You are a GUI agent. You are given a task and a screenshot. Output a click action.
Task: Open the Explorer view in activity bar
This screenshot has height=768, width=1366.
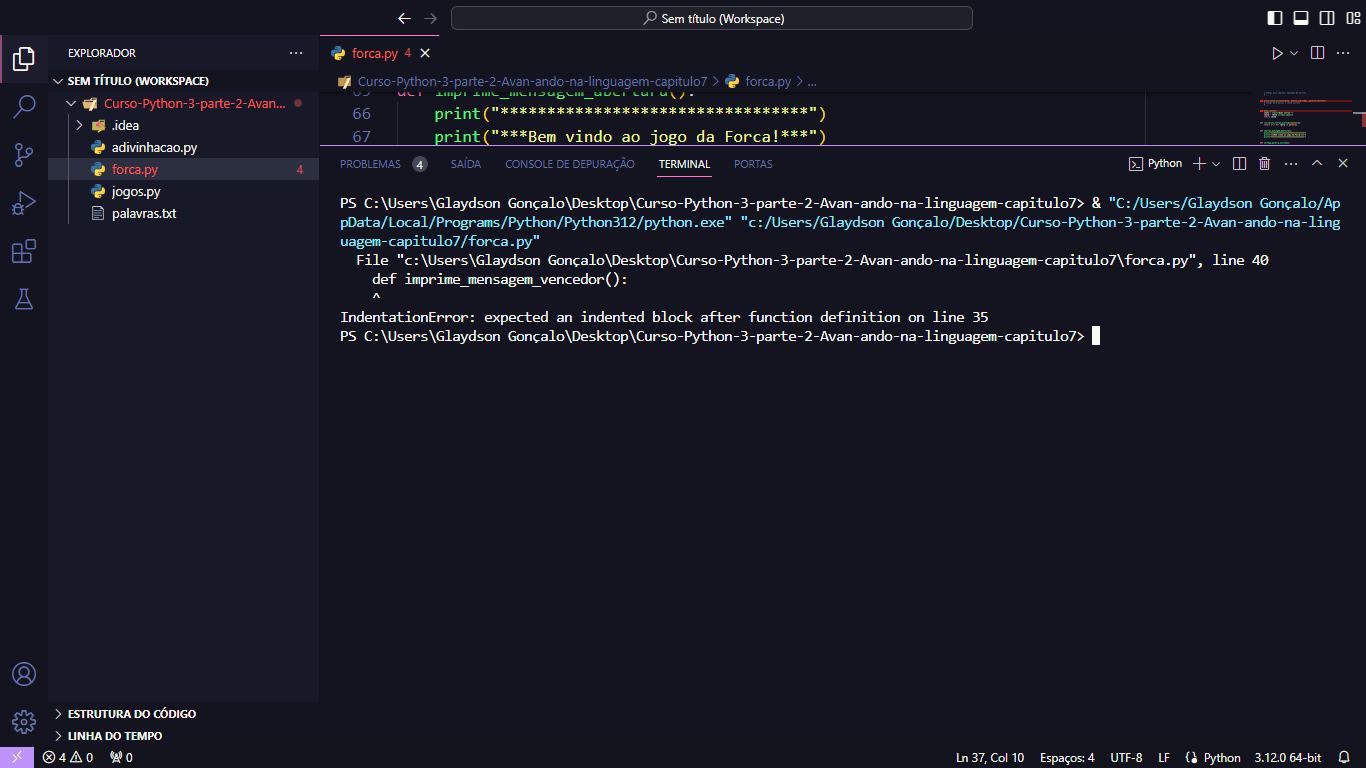click(x=24, y=59)
